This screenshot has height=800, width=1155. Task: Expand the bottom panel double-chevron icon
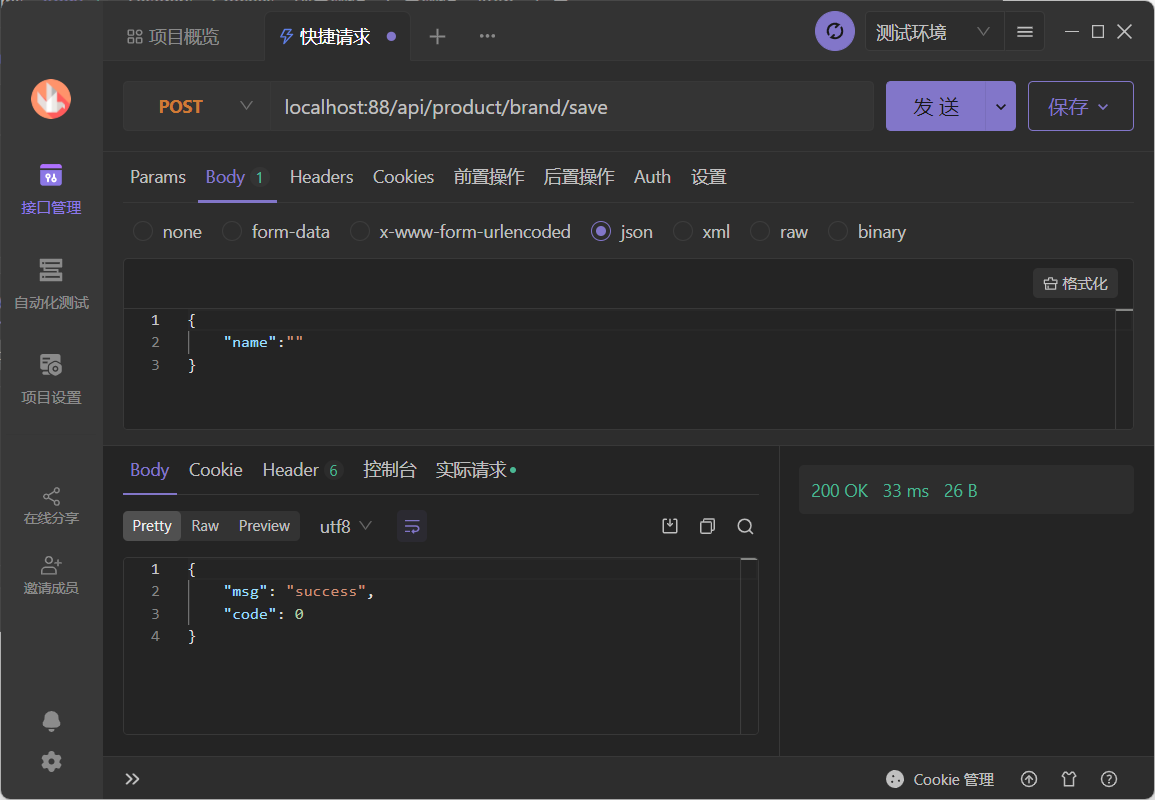(132, 779)
